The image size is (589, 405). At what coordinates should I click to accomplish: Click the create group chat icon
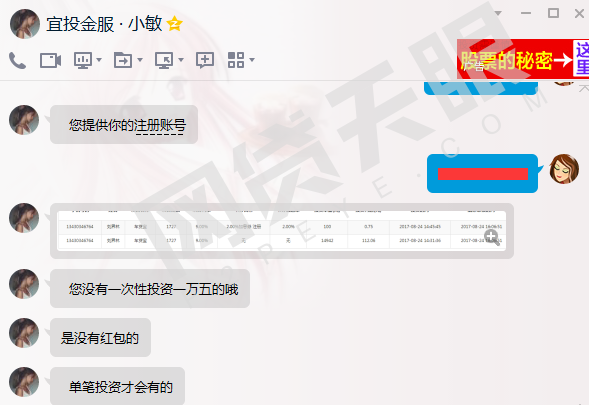coord(205,60)
